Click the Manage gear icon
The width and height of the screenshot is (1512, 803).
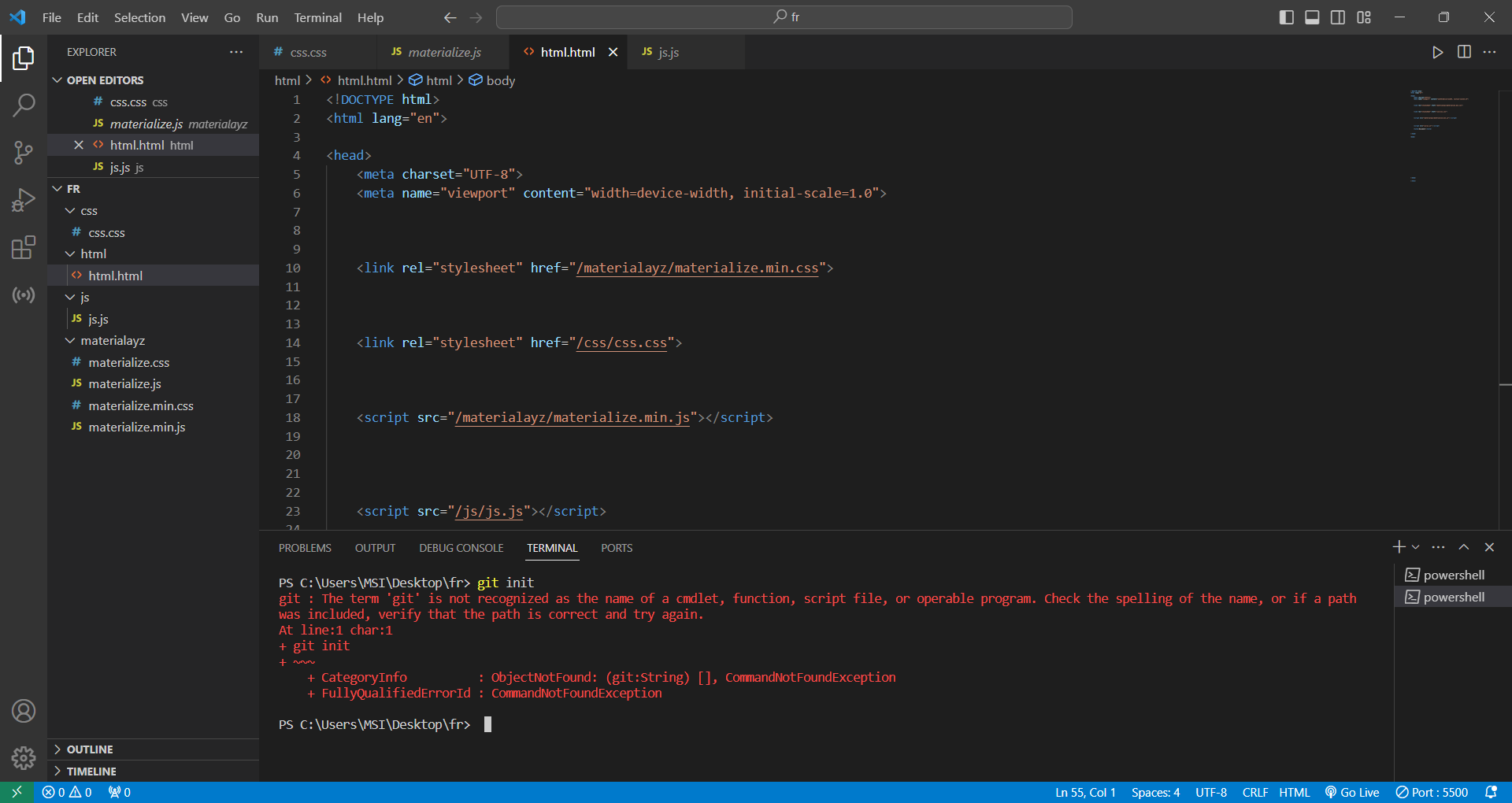[24, 757]
